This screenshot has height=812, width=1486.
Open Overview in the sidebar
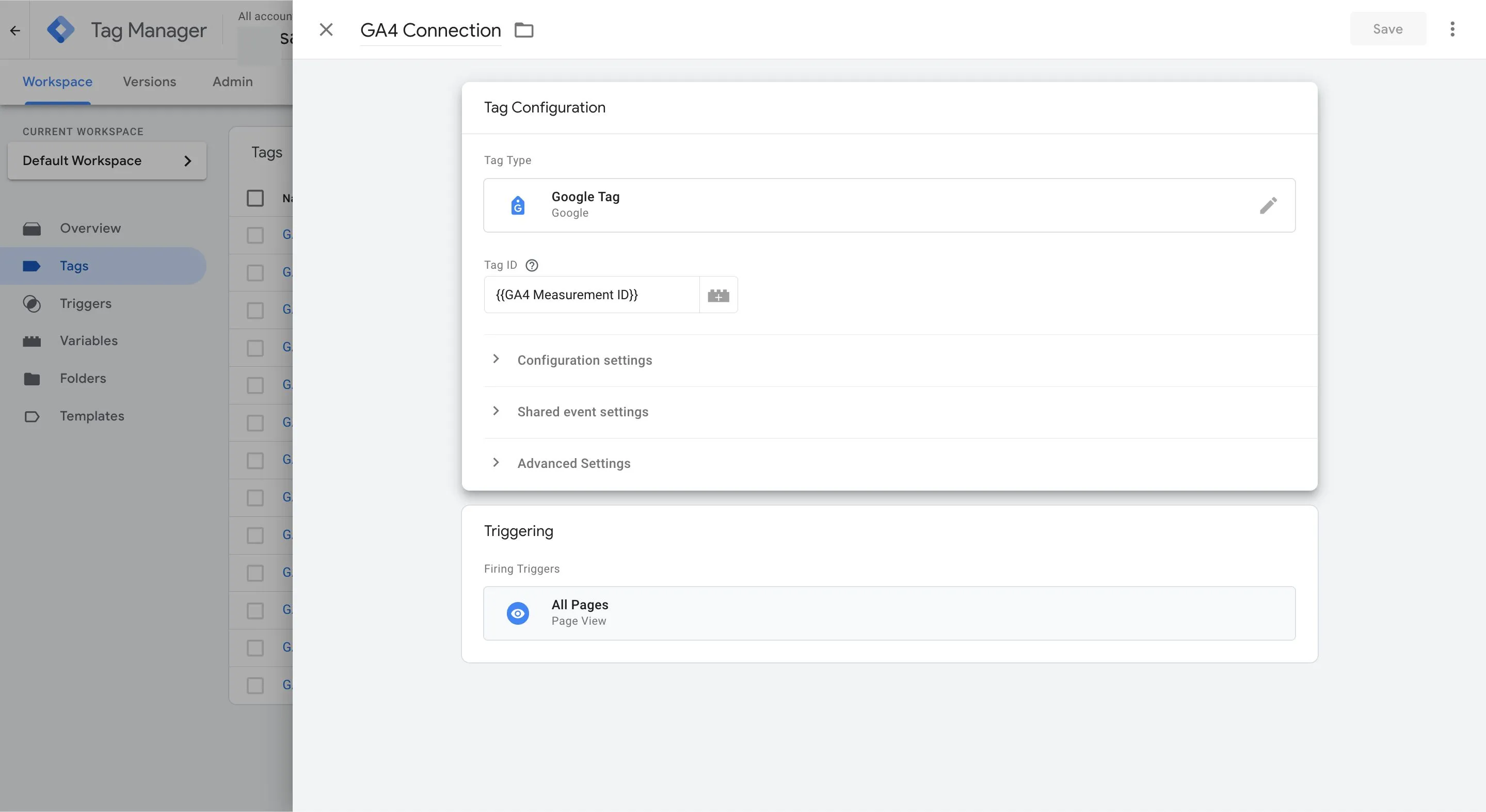tap(103, 229)
